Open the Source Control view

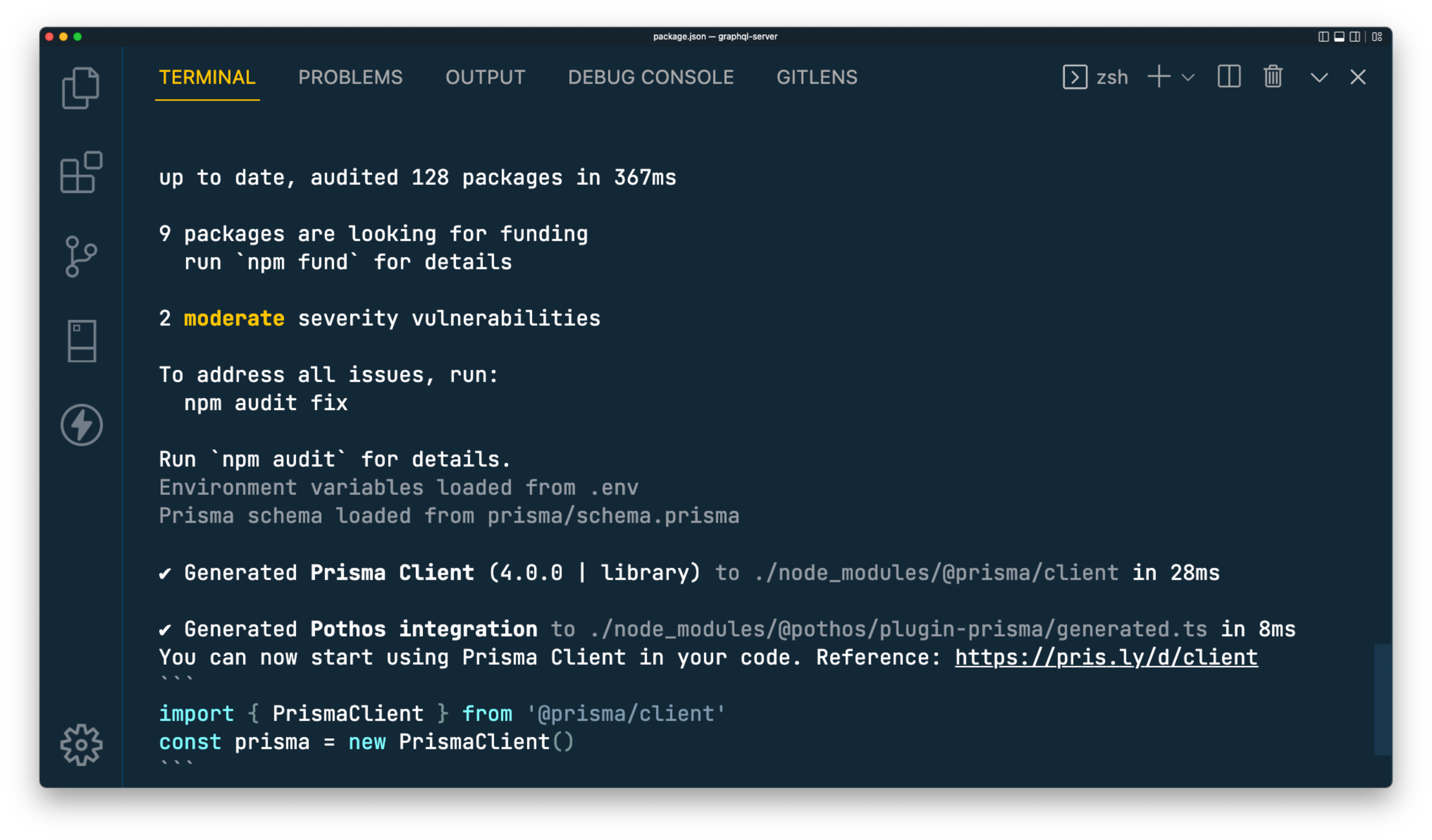tap(81, 256)
